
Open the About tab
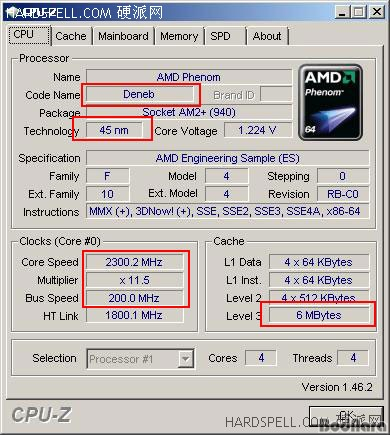coord(267,36)
